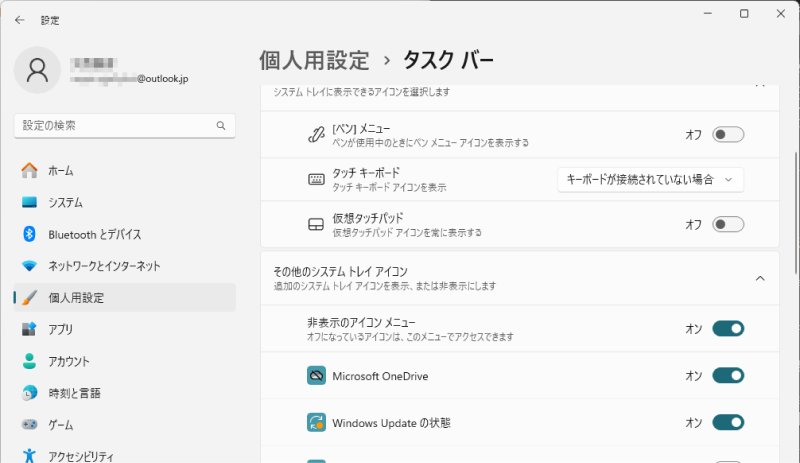Click the @outlook.jp account email
The height and width of the screenshot is (463, 800).
coord(129,79)
